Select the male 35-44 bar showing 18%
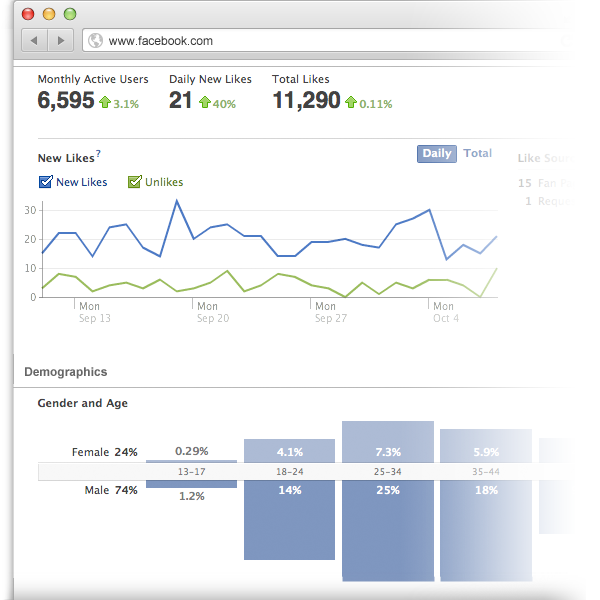 tap(486, 530)
